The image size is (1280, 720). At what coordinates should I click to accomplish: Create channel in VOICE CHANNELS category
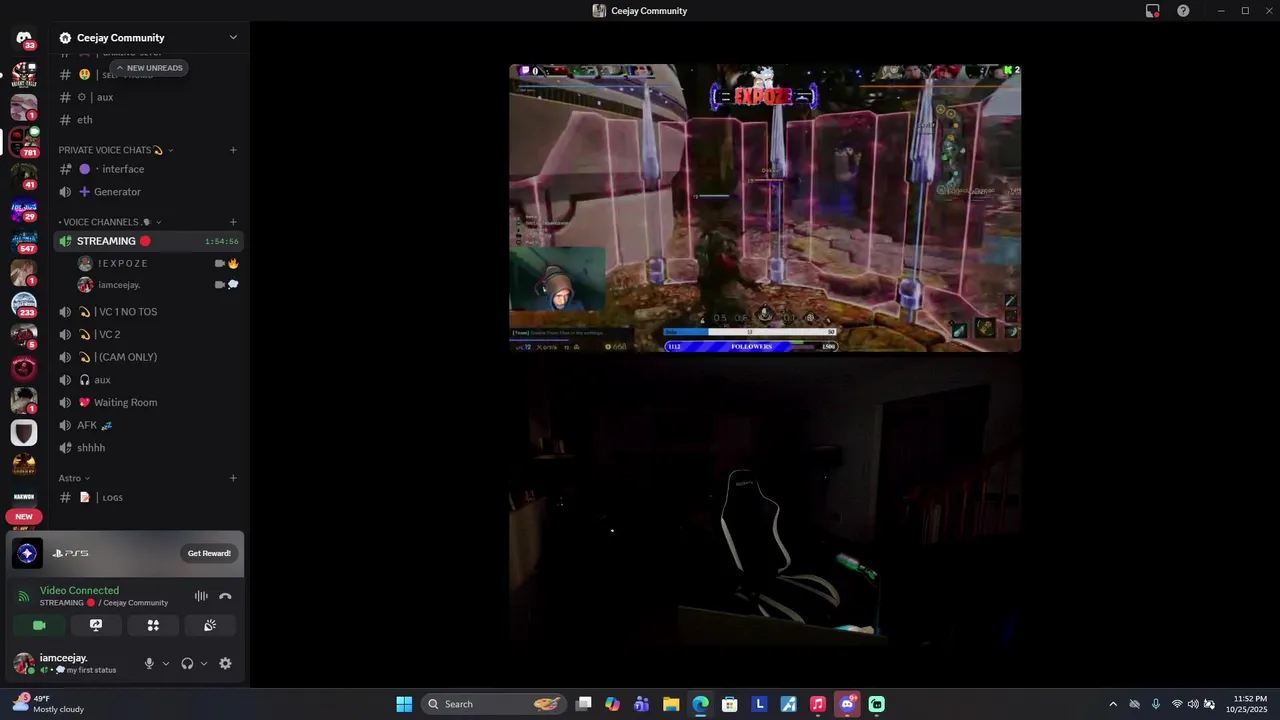pyautogui.click(x=233, y=222)
